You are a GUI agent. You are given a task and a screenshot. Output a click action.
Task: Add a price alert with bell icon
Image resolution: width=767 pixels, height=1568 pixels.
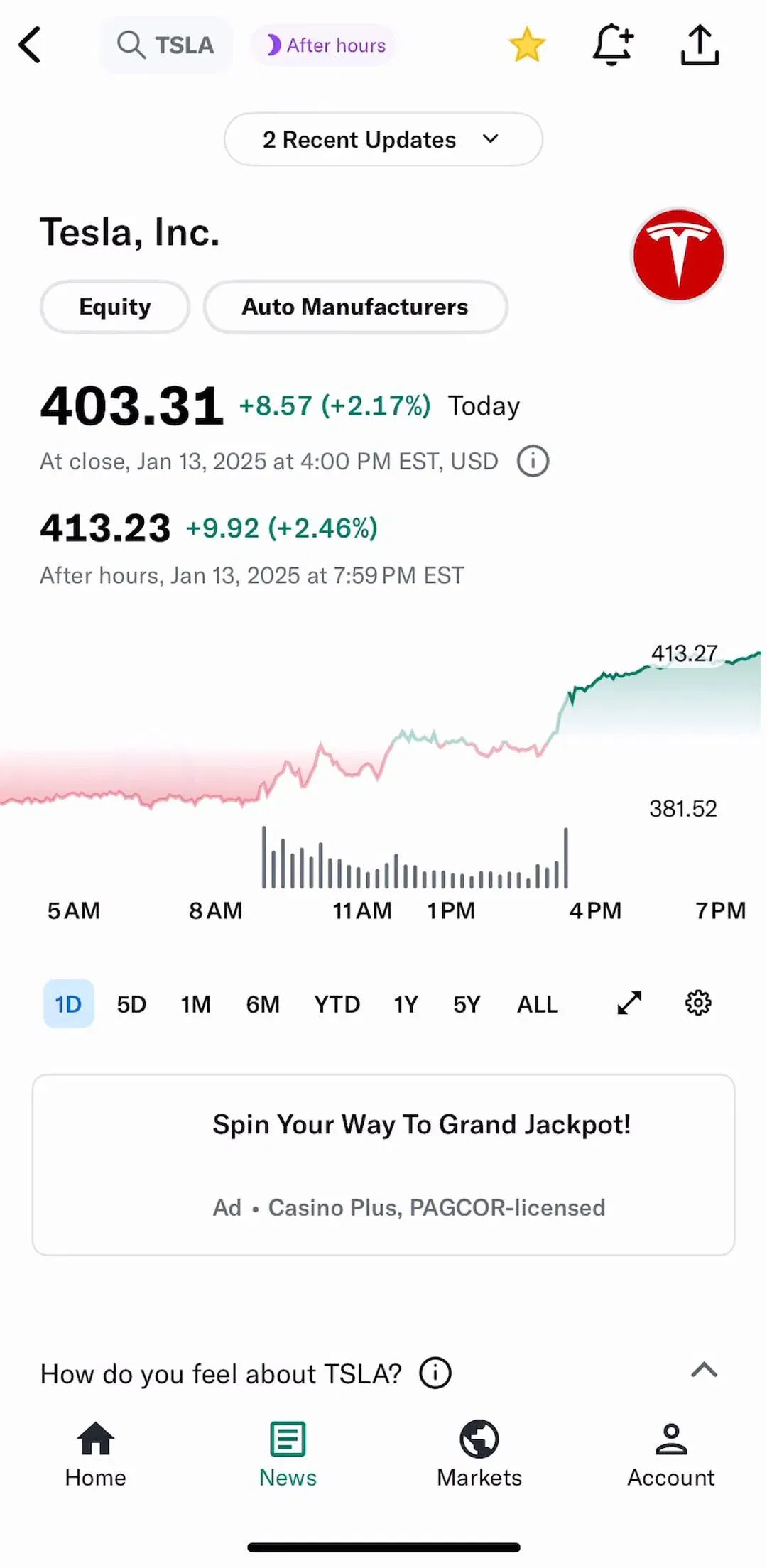[613, 45]
